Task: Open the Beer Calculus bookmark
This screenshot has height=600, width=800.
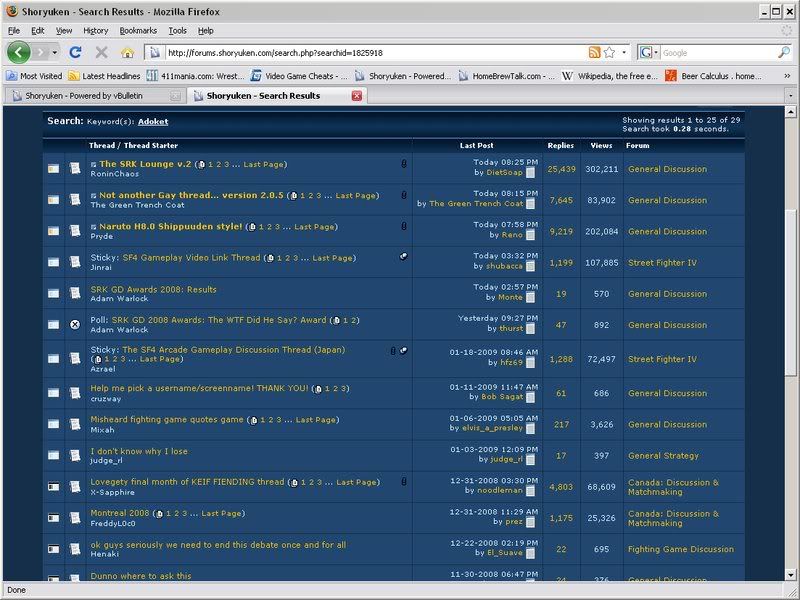Action: point(713,76)
